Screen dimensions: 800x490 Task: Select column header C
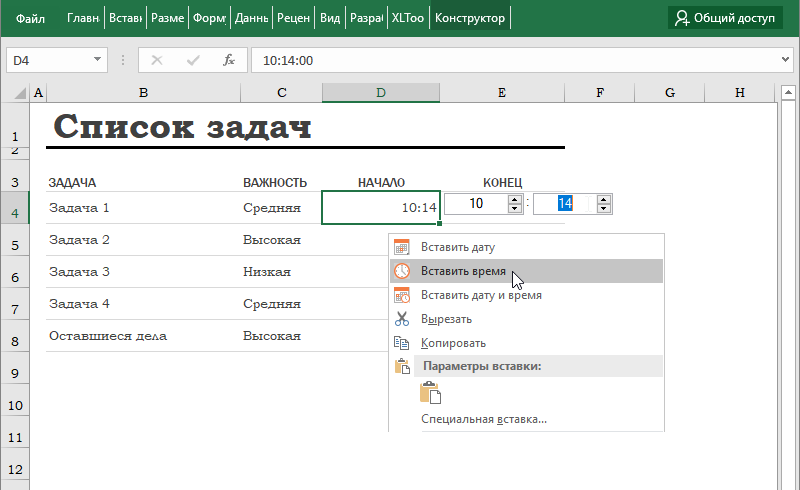[281, 93]
